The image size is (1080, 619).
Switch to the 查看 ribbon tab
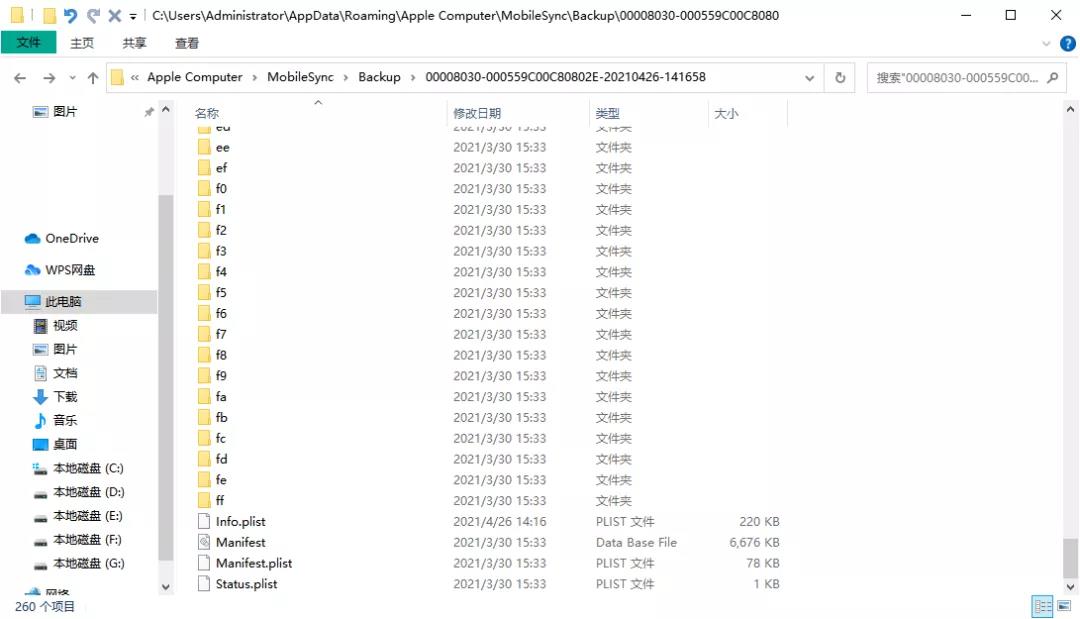coord(186,42)
